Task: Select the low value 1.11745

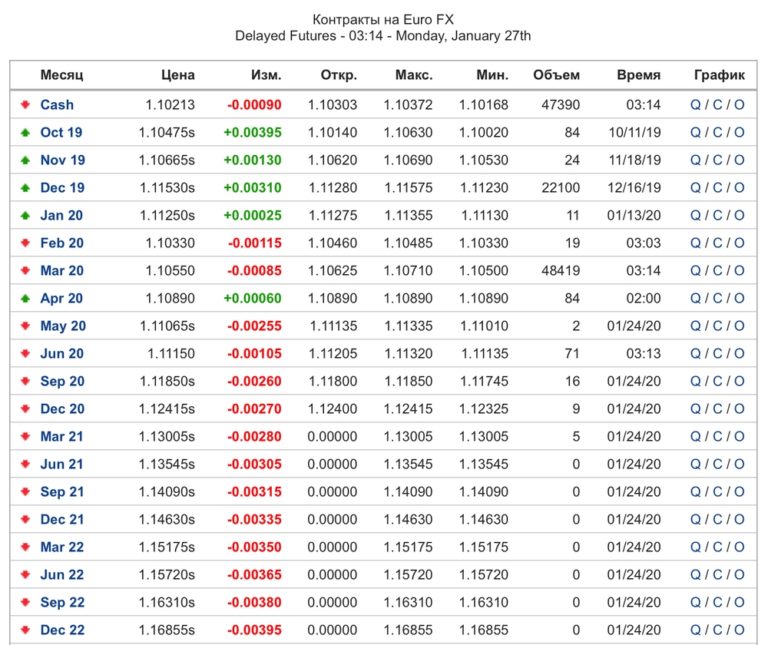Action: [484, 381]
